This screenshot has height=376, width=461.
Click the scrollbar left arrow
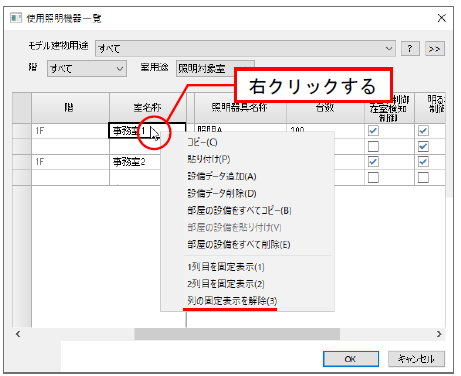click(18, 334)
